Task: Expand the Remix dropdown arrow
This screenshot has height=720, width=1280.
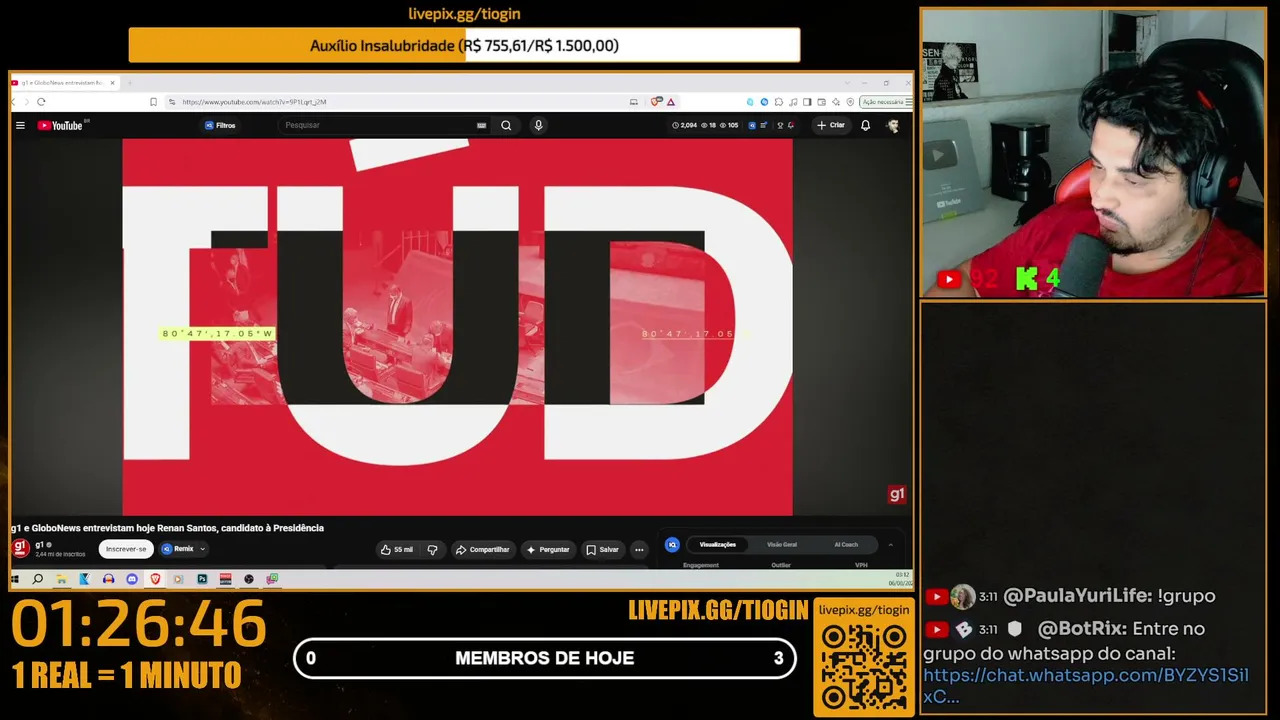Action: pos(202,549)
